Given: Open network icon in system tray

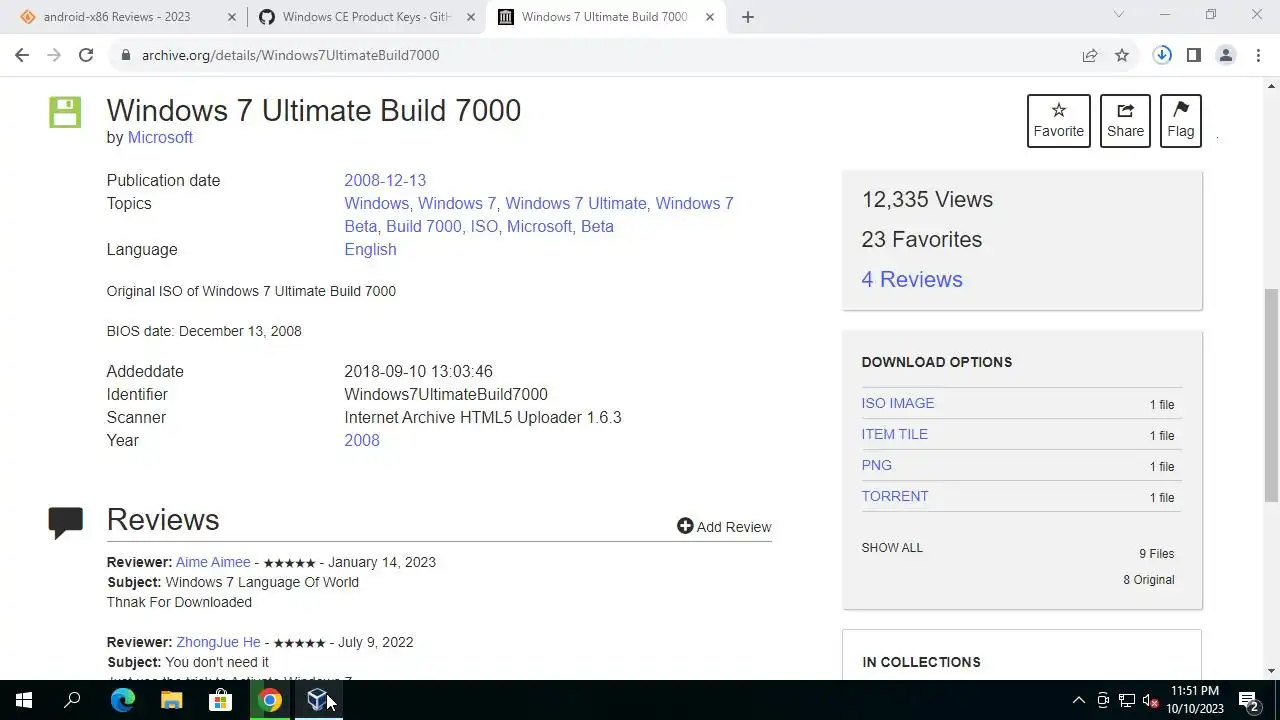Looking at the screenshot, I should tap(1127, 700).
